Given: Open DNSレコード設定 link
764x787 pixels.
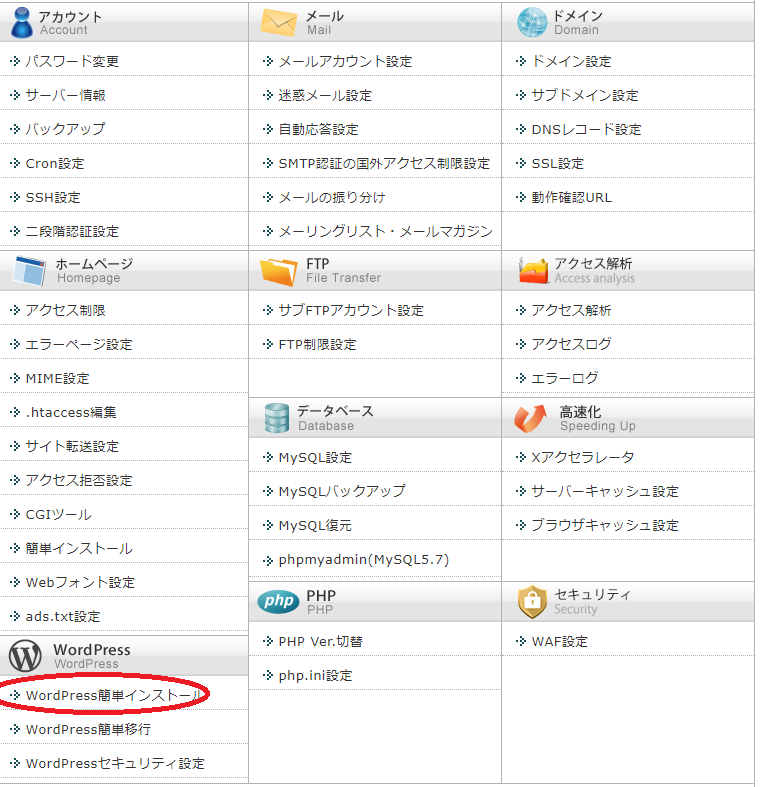Looking at the screenshot, I should click(x=586, y=129).
